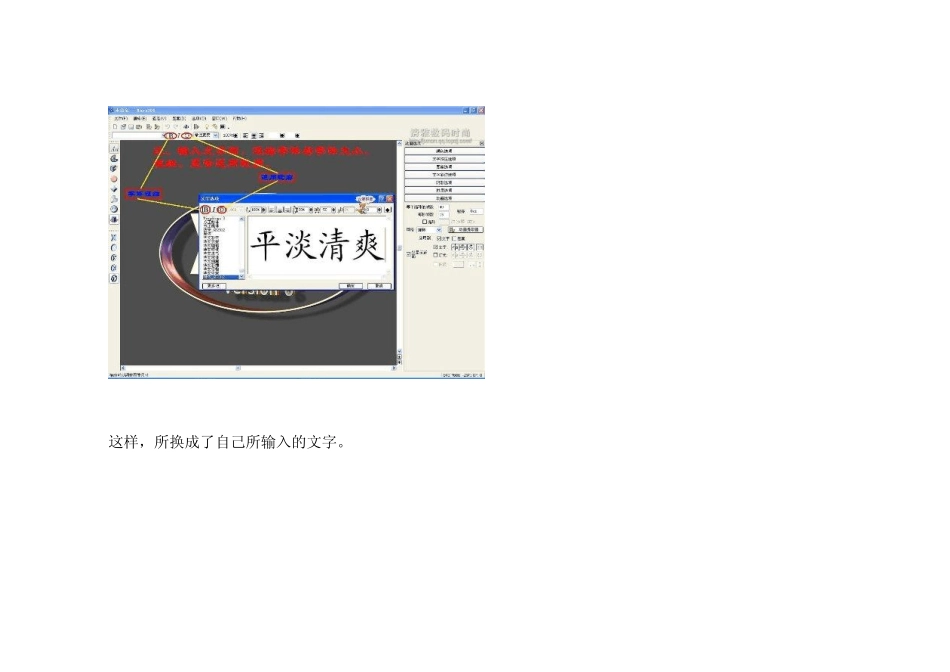Click the bottom-left button in text dialog

(x=214, y=286)
